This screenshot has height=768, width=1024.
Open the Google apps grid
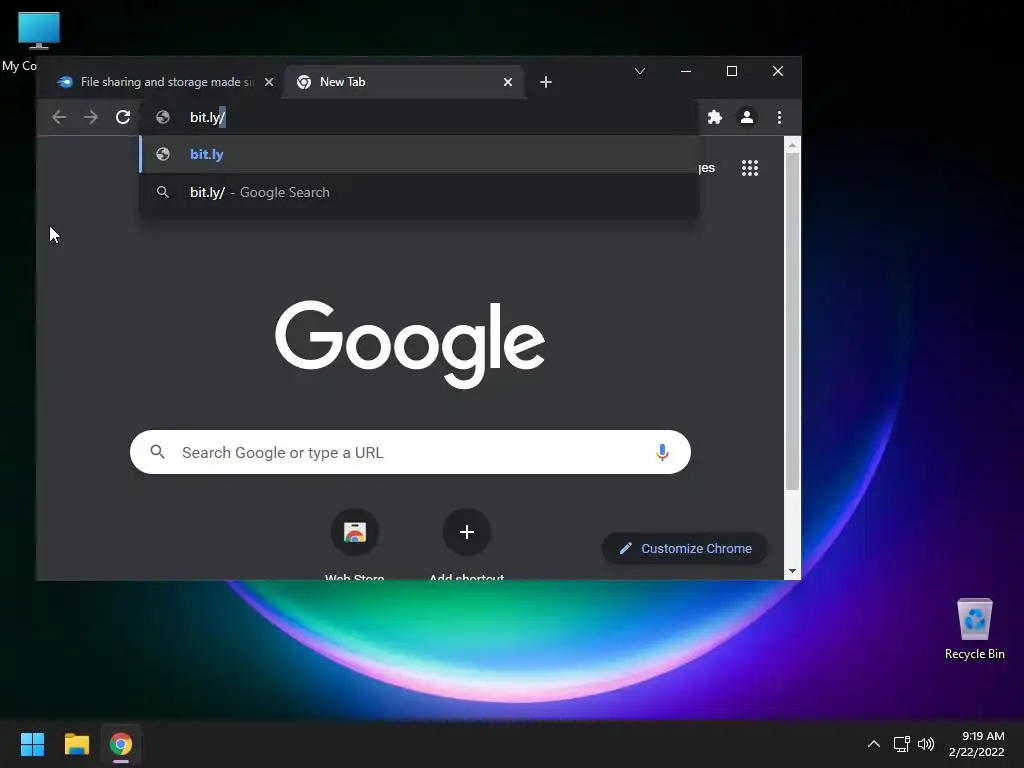pyautogui.click(x=750, y=168)
